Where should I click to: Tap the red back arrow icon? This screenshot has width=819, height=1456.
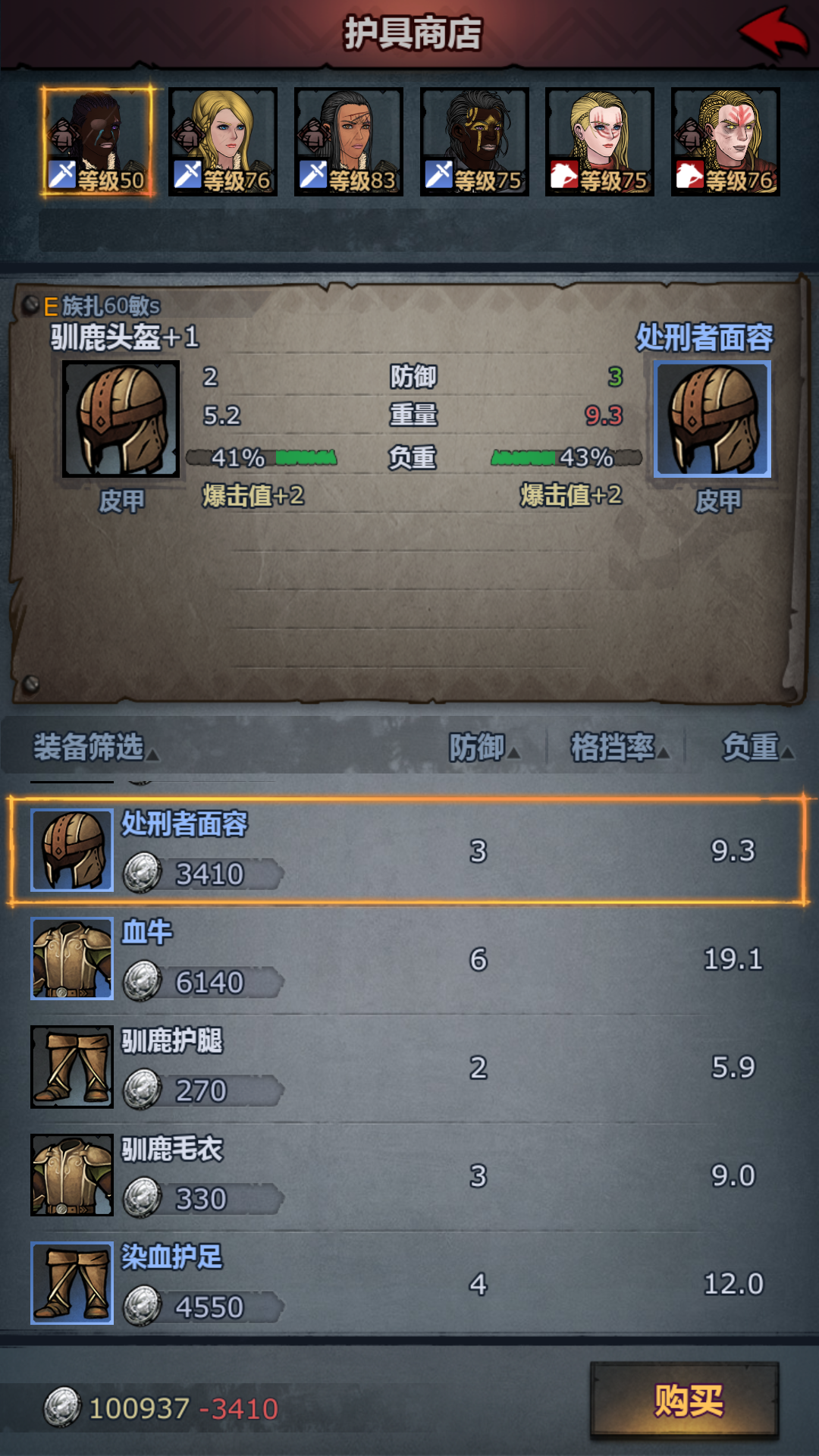point(773,33)
